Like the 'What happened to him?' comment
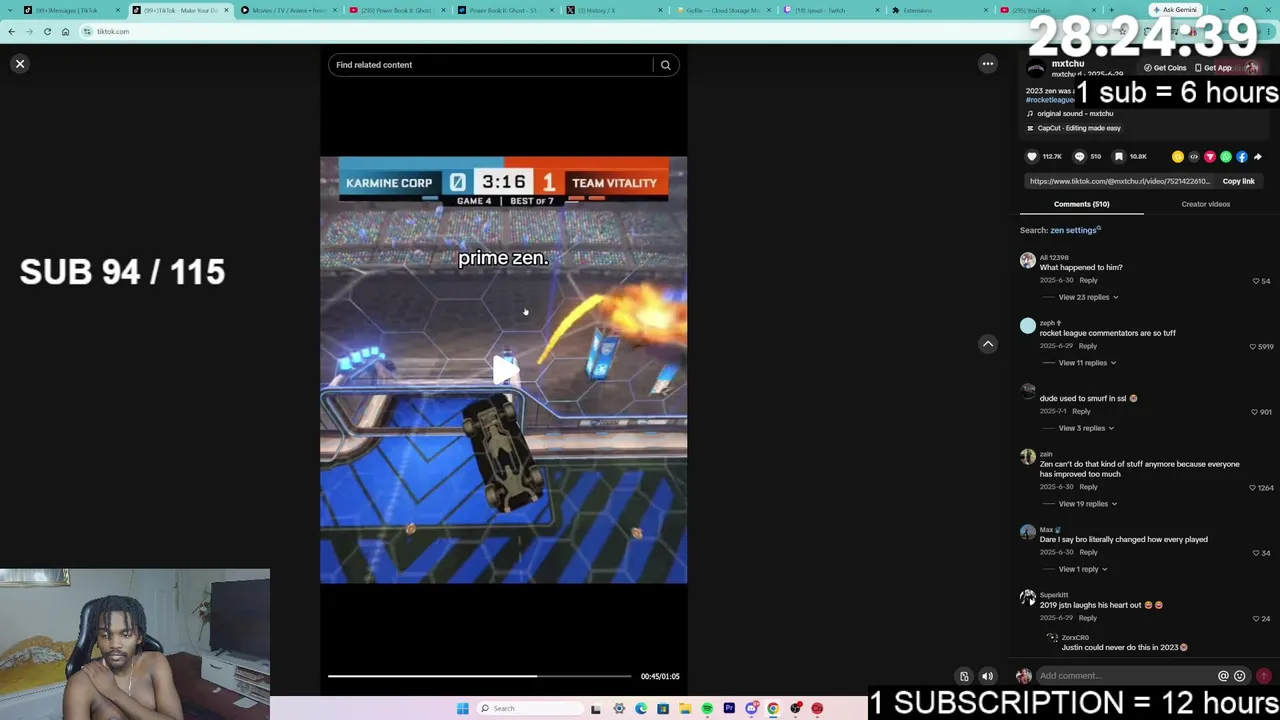 (x=1256, y=281)
